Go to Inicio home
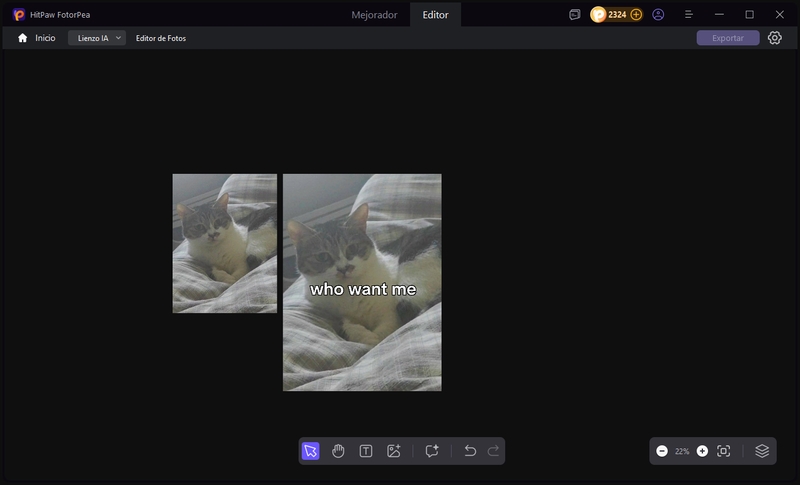The height and width of the screenshot is (485, 800). tap(36, 38)
